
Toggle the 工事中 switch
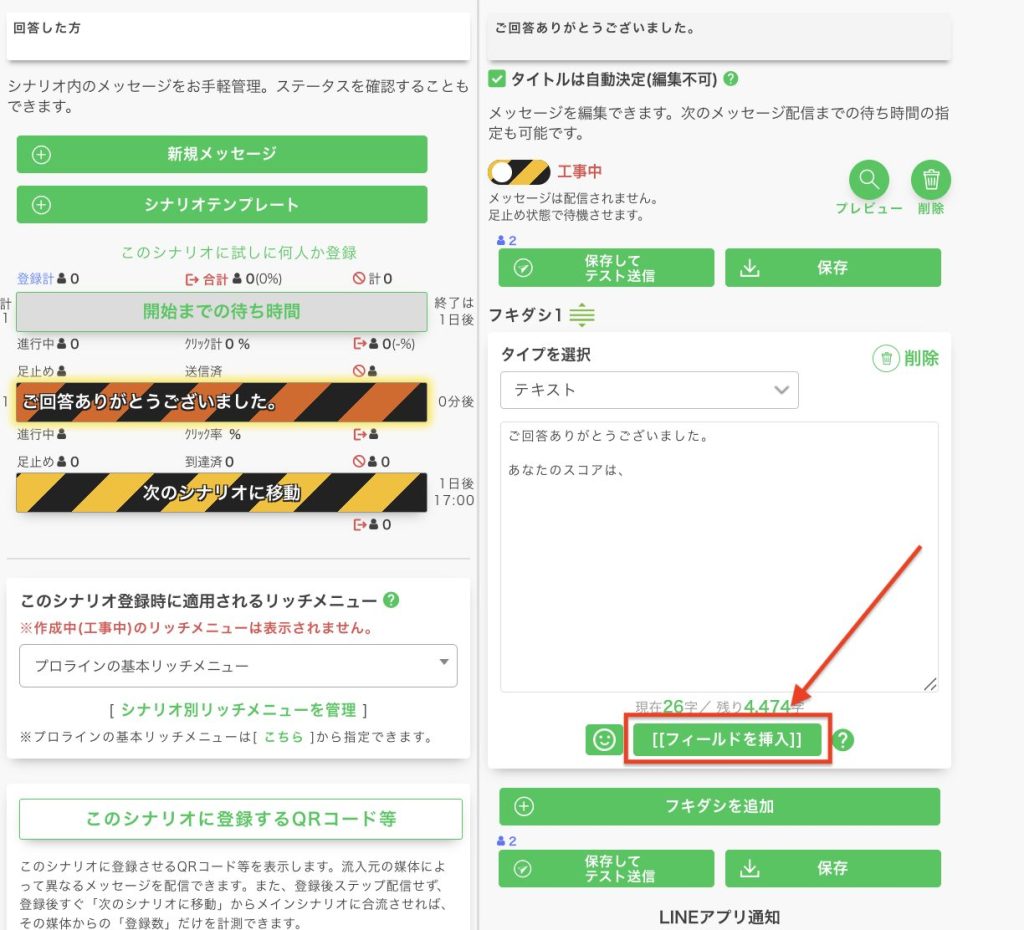click(519, 172)
